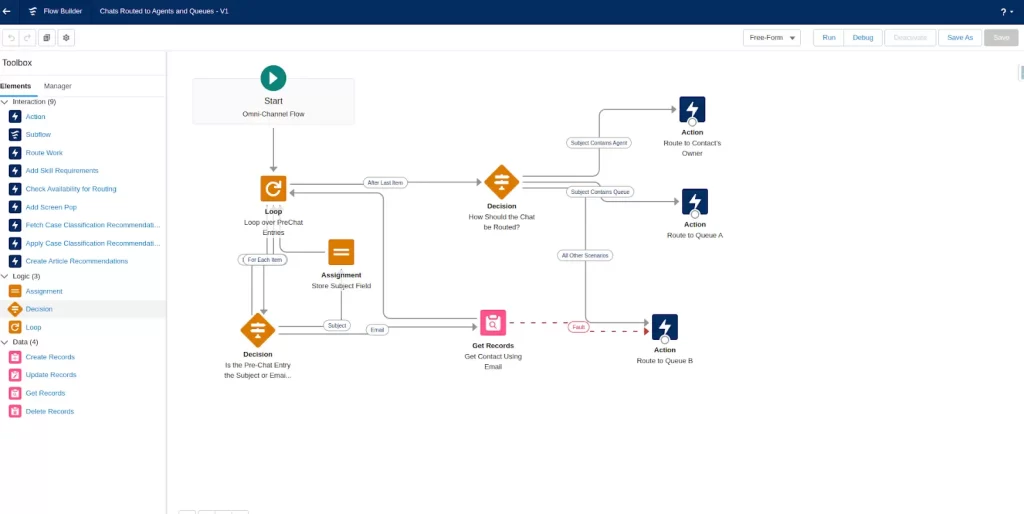Select Apply Case Classification Recommendations icon

tap(15, 243)
